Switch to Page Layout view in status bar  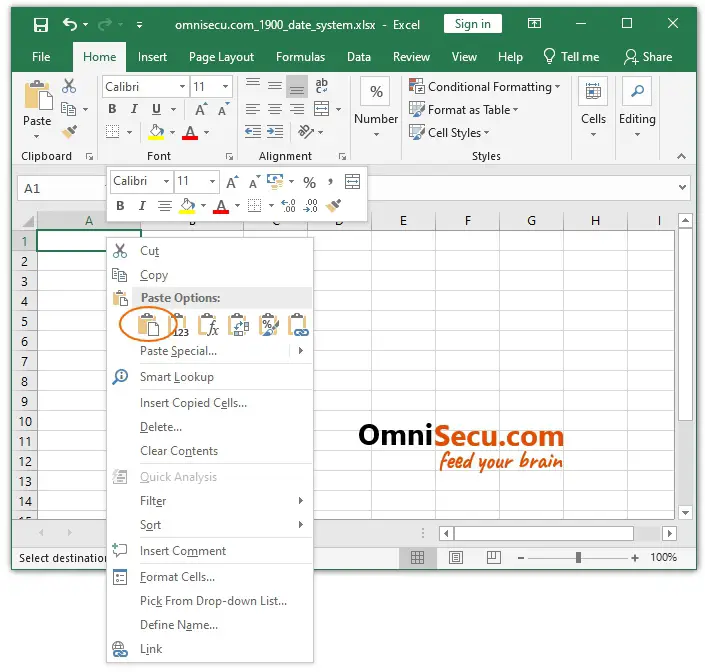pos(455,558)
